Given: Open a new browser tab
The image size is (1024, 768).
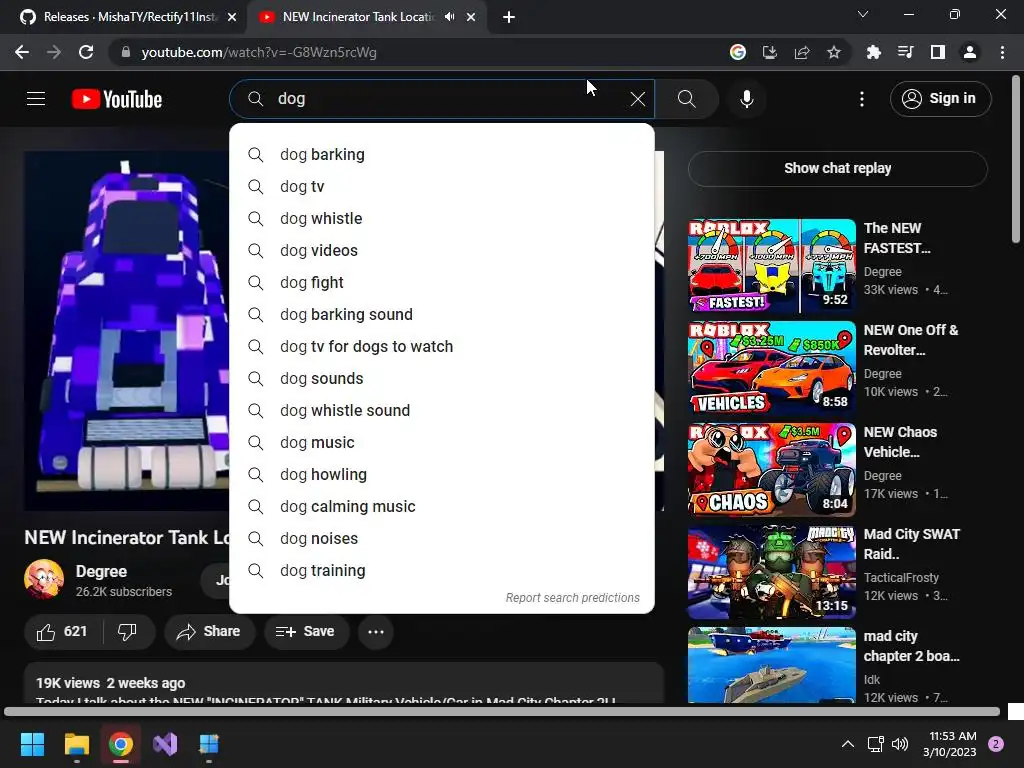Looking at the screenshot, I should [509, 18].
